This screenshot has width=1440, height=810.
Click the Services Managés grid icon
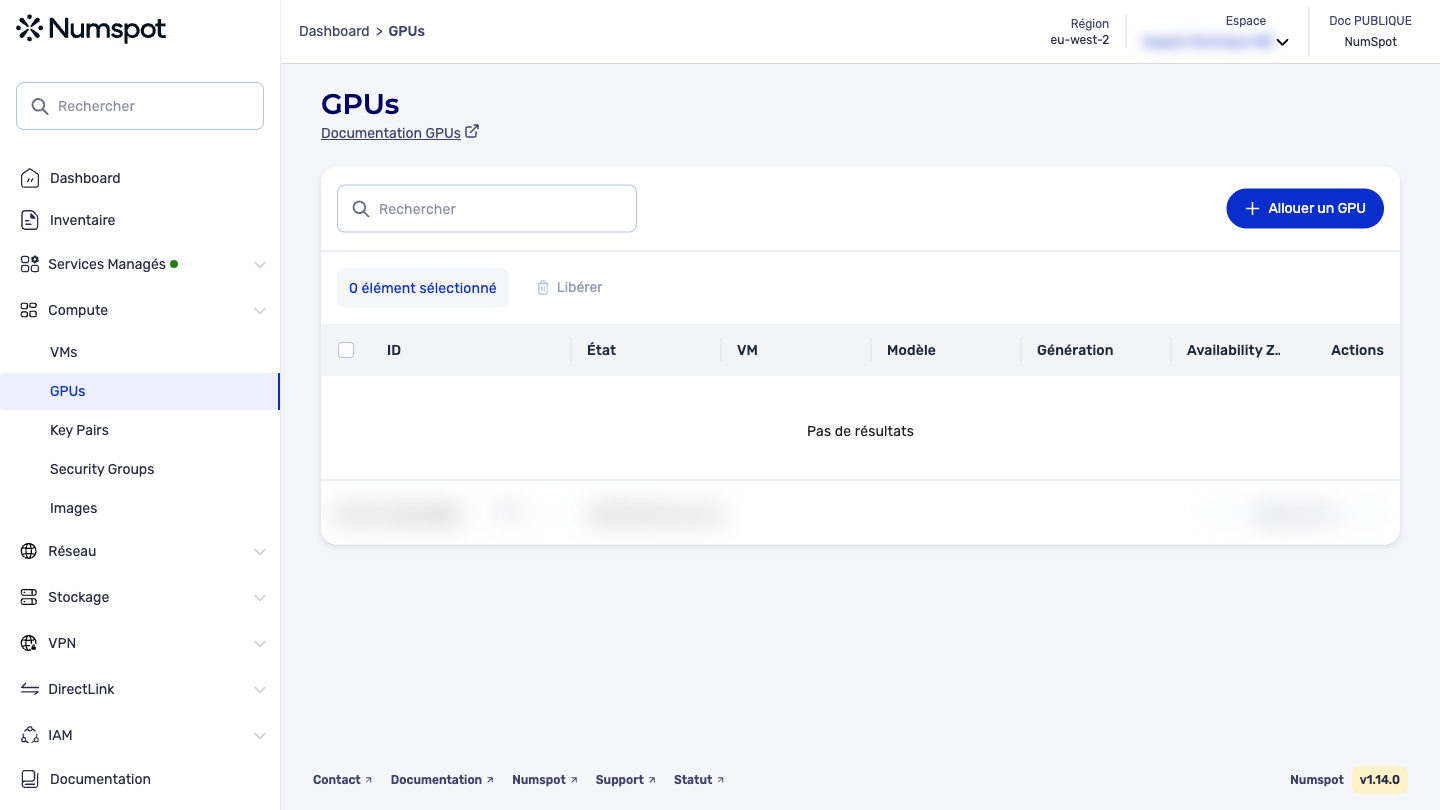(30, 264)
